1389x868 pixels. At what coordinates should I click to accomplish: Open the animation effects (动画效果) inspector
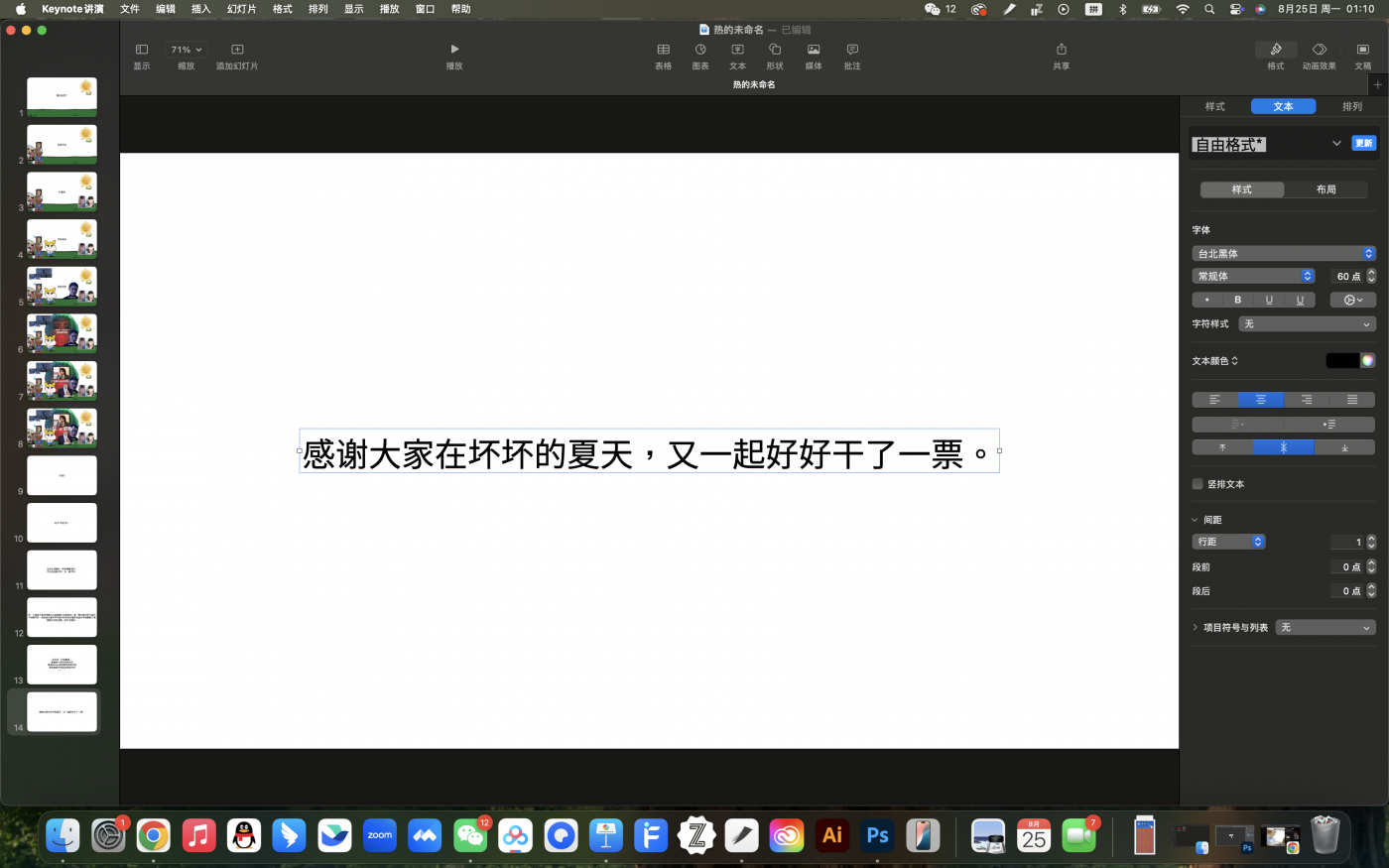(1319, 50)
